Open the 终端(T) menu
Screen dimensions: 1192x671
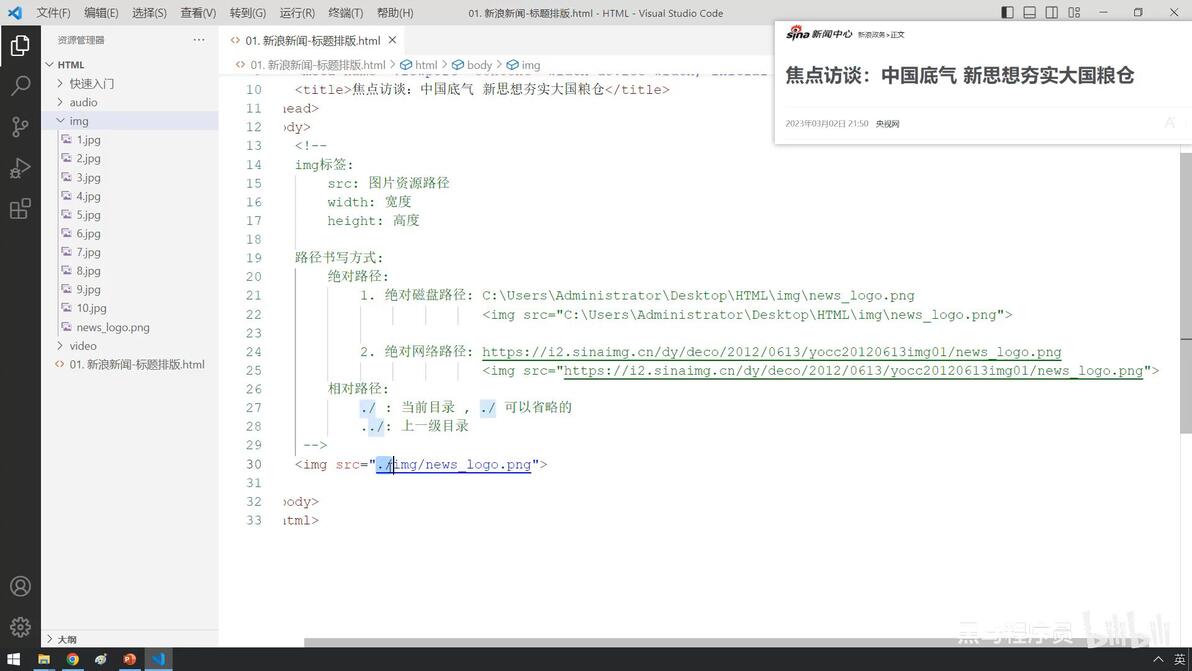pos(346,13)
